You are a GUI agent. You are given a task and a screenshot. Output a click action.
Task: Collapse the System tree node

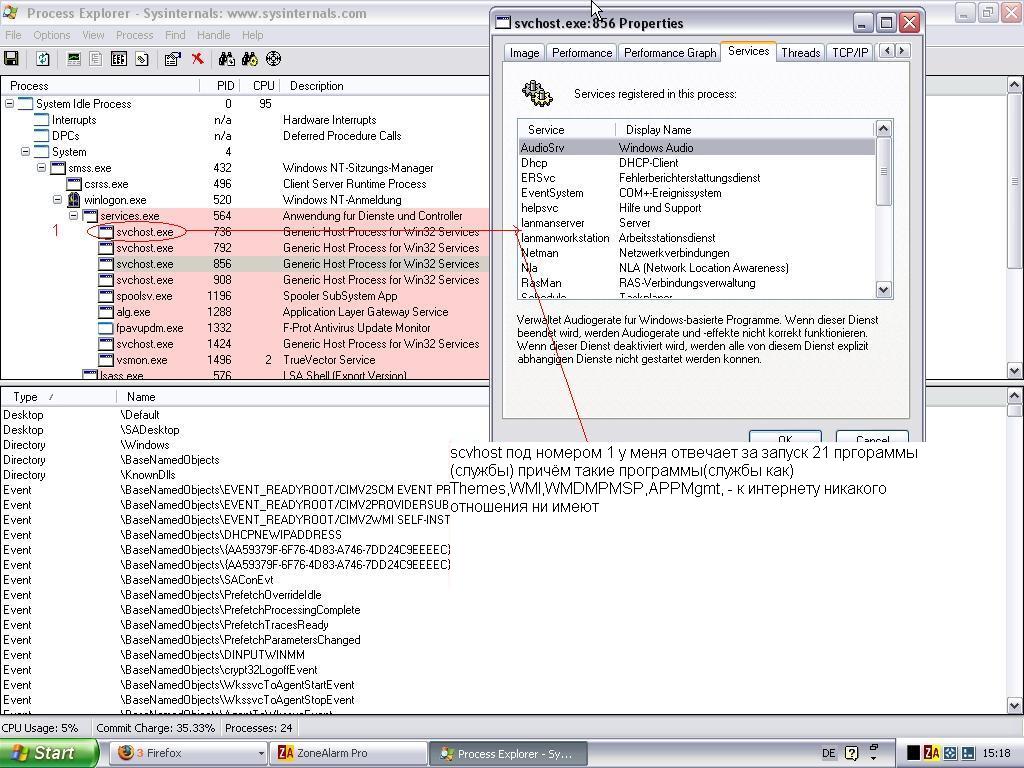click(x=25, y=152)
